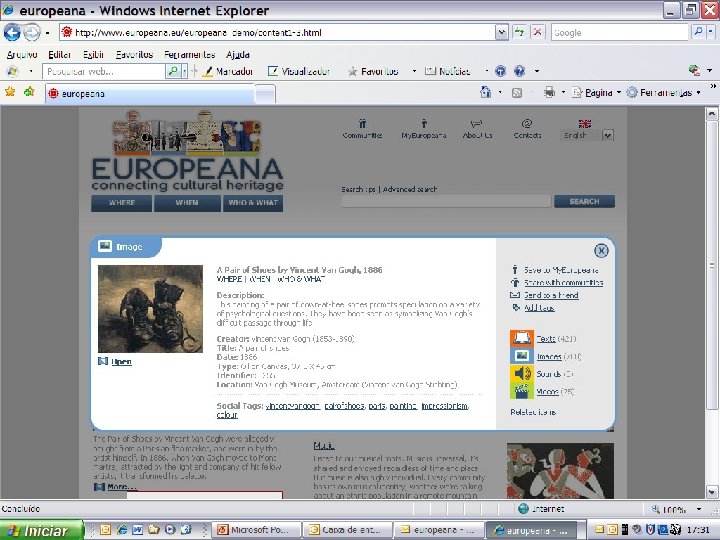The width and height of the screenshot is (720, 540).
Task: Click the vertical scrollbar down arrow
Action: [x=712, y=492]
